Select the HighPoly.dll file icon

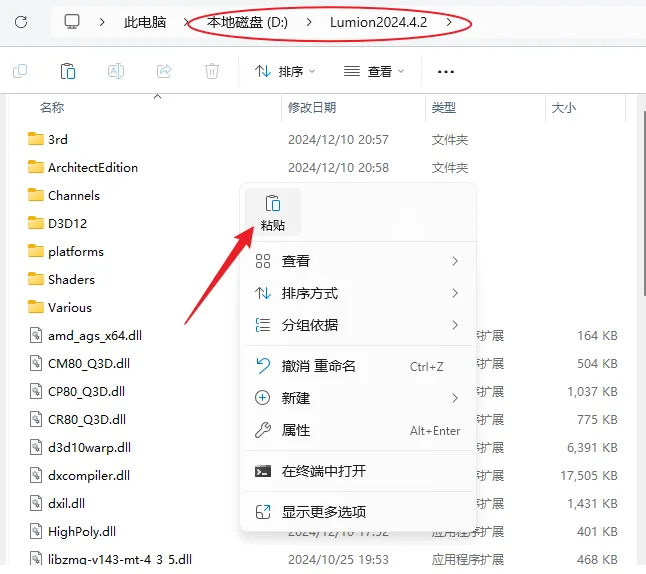(36, 531)
